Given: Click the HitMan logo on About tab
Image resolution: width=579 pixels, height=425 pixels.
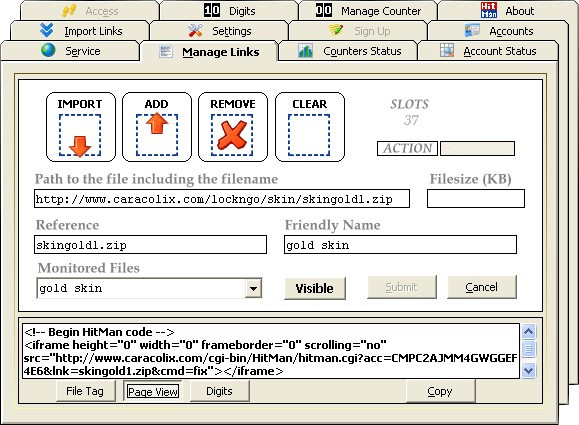Looking at the screenshot, I should click(489, 10).
